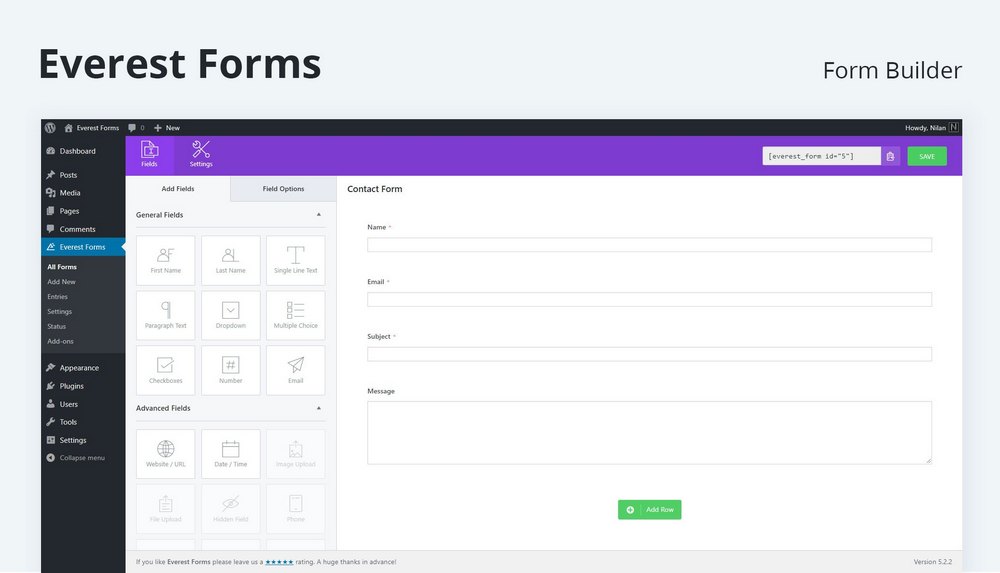Switch to the Add Fields tab
The height and width of the screenshot is (573, 1000).
(x=178, y=189)
